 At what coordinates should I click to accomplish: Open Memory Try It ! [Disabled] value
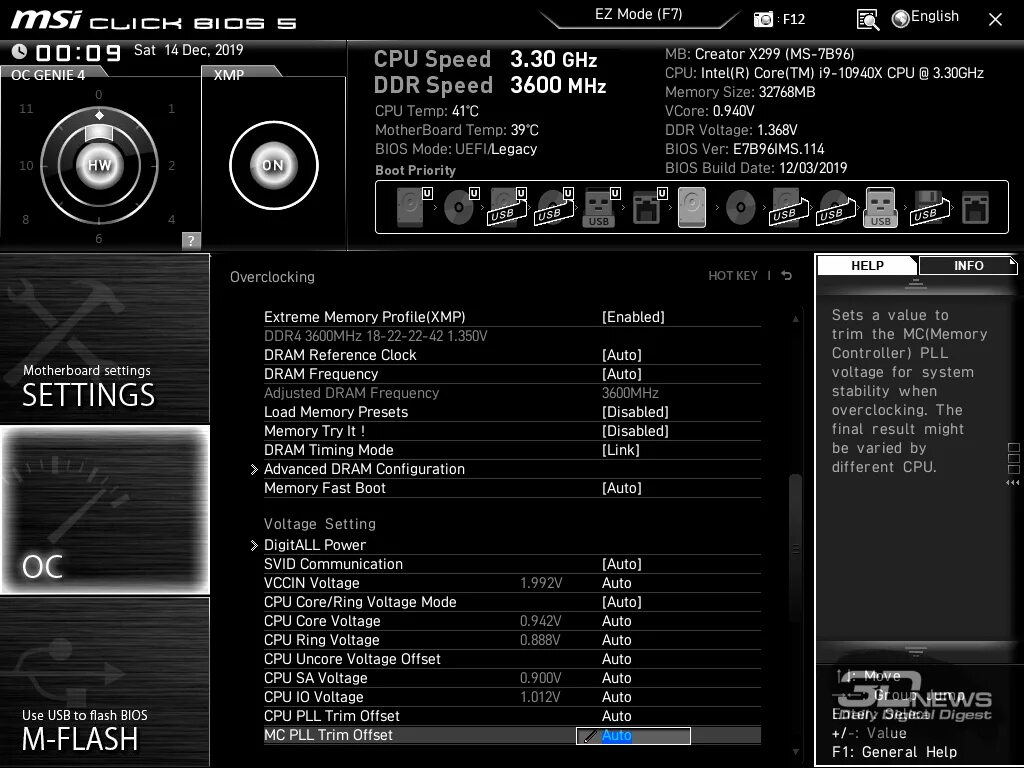[635, 430]
